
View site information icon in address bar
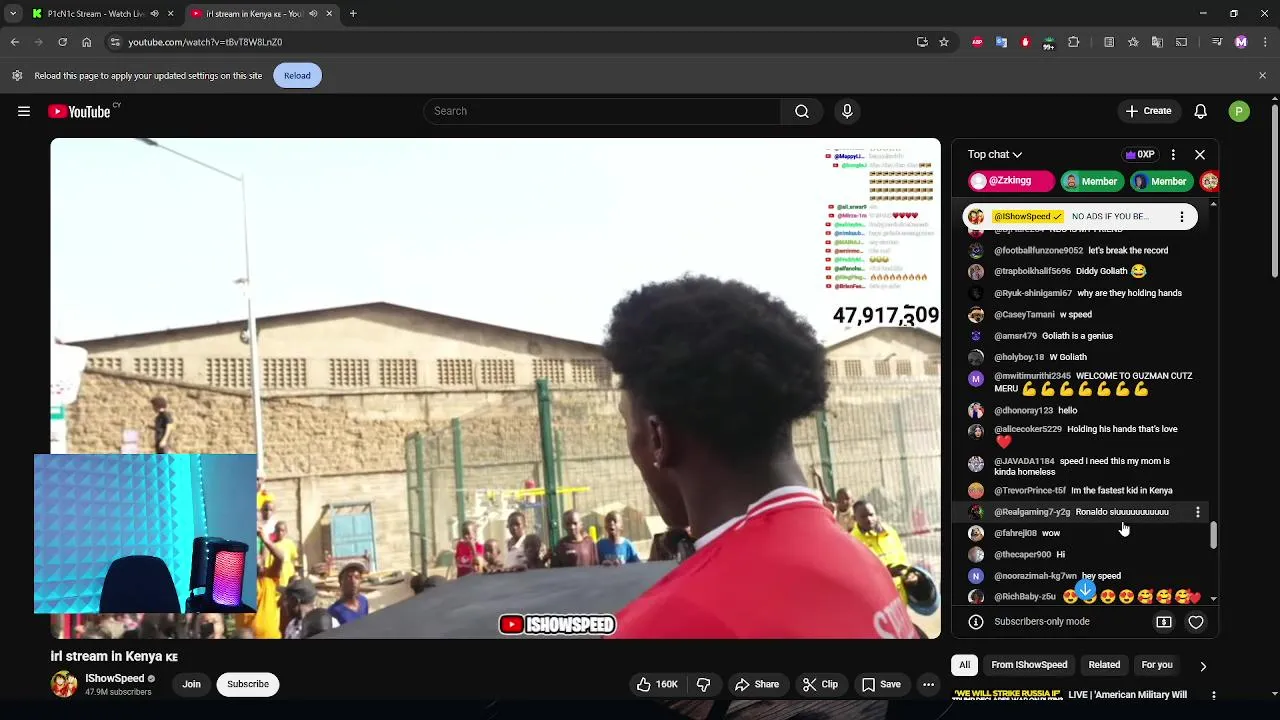(x=115, y=42)
